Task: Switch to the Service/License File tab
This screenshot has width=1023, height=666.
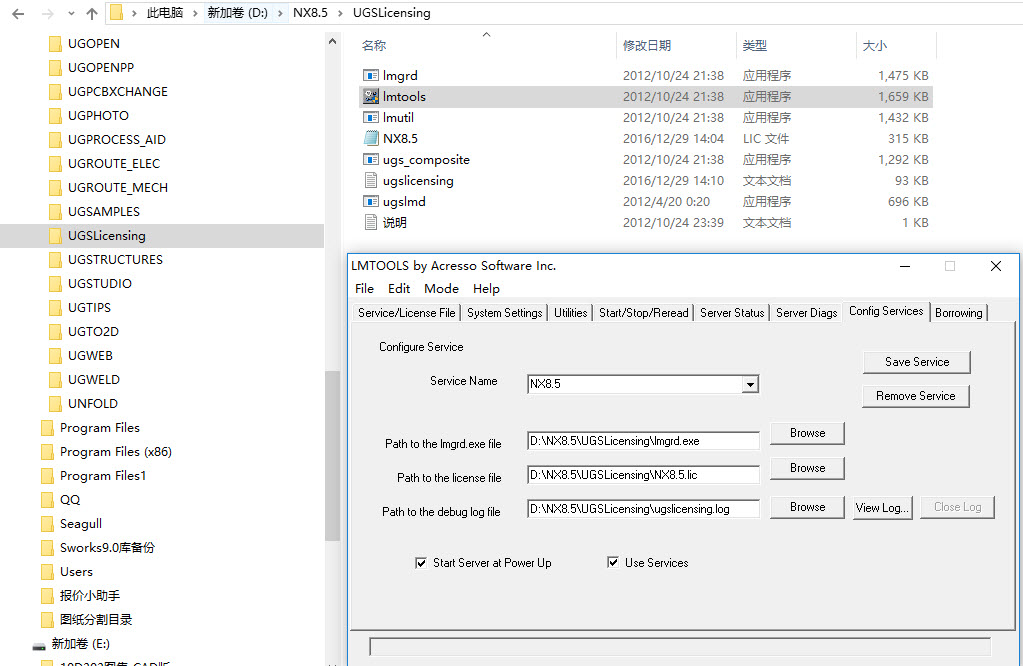Action: (406, 313)
